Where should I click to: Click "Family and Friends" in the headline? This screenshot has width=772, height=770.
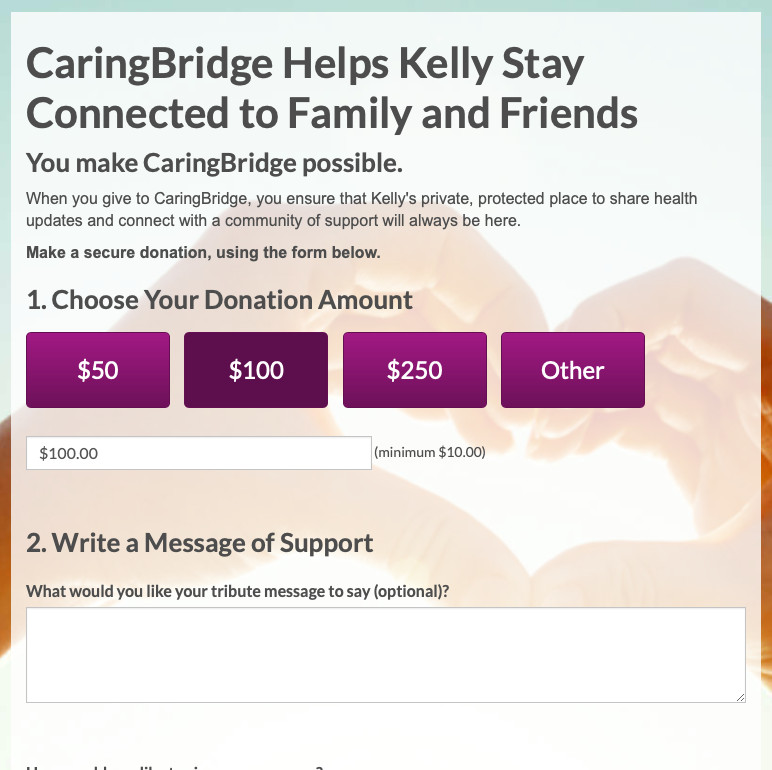[x=462, y=113]
